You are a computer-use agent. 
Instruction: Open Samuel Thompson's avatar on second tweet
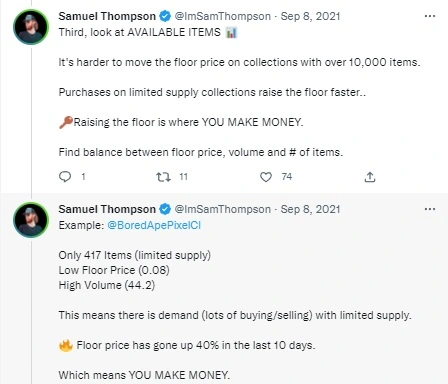(31, 220)
